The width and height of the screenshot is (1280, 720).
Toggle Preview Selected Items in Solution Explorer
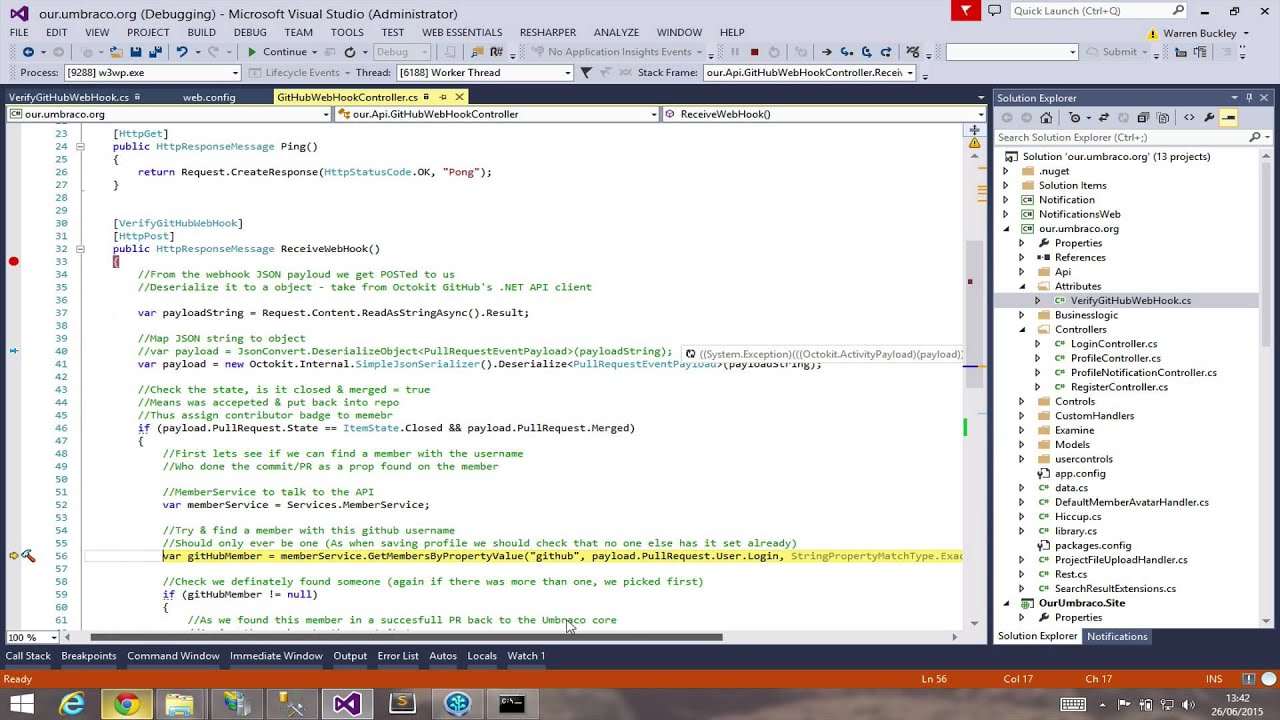[x=1229, y=118]
